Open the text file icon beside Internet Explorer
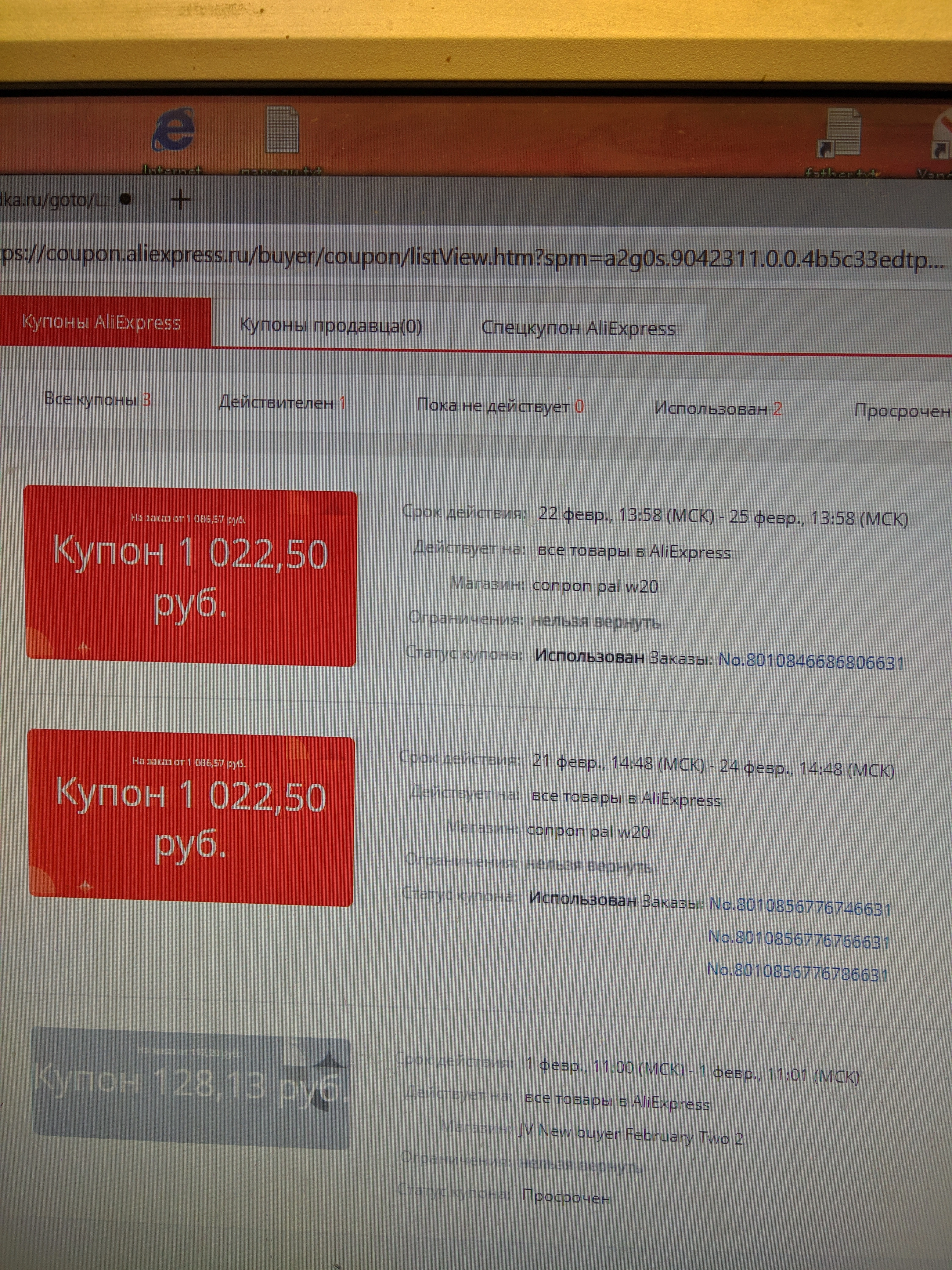The width and height of the screenshot is (952, 1270). (x=282, y=130)
